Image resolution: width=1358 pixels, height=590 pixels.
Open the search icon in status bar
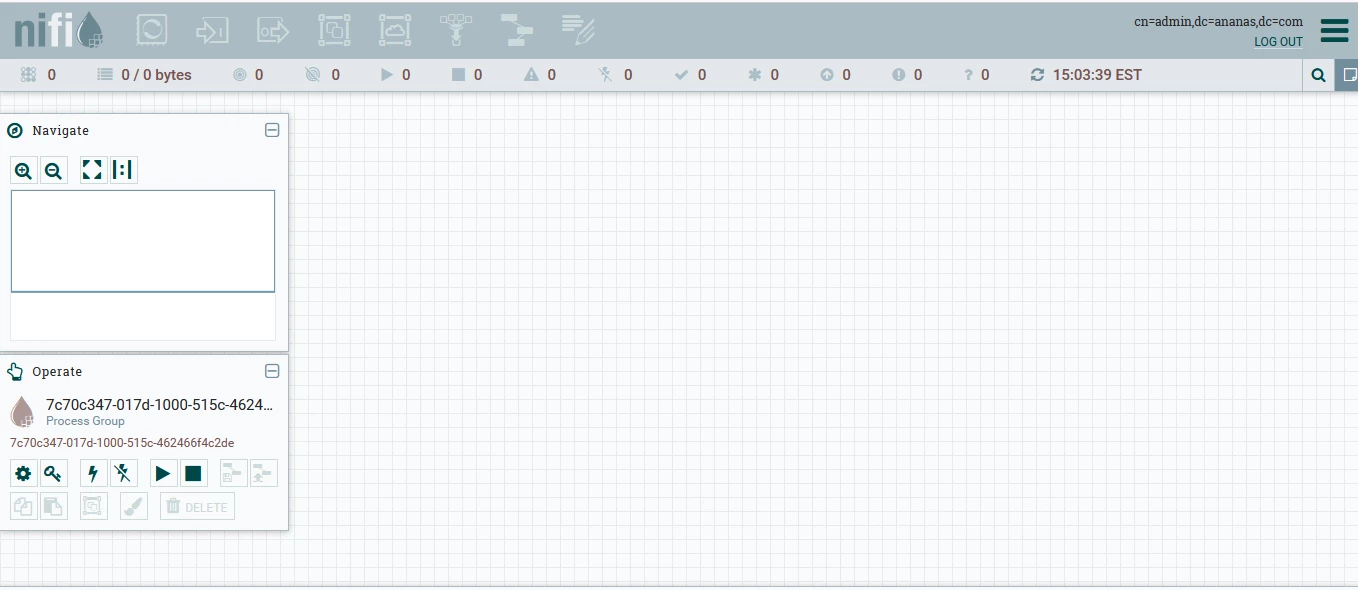[x=1318, y=75]
